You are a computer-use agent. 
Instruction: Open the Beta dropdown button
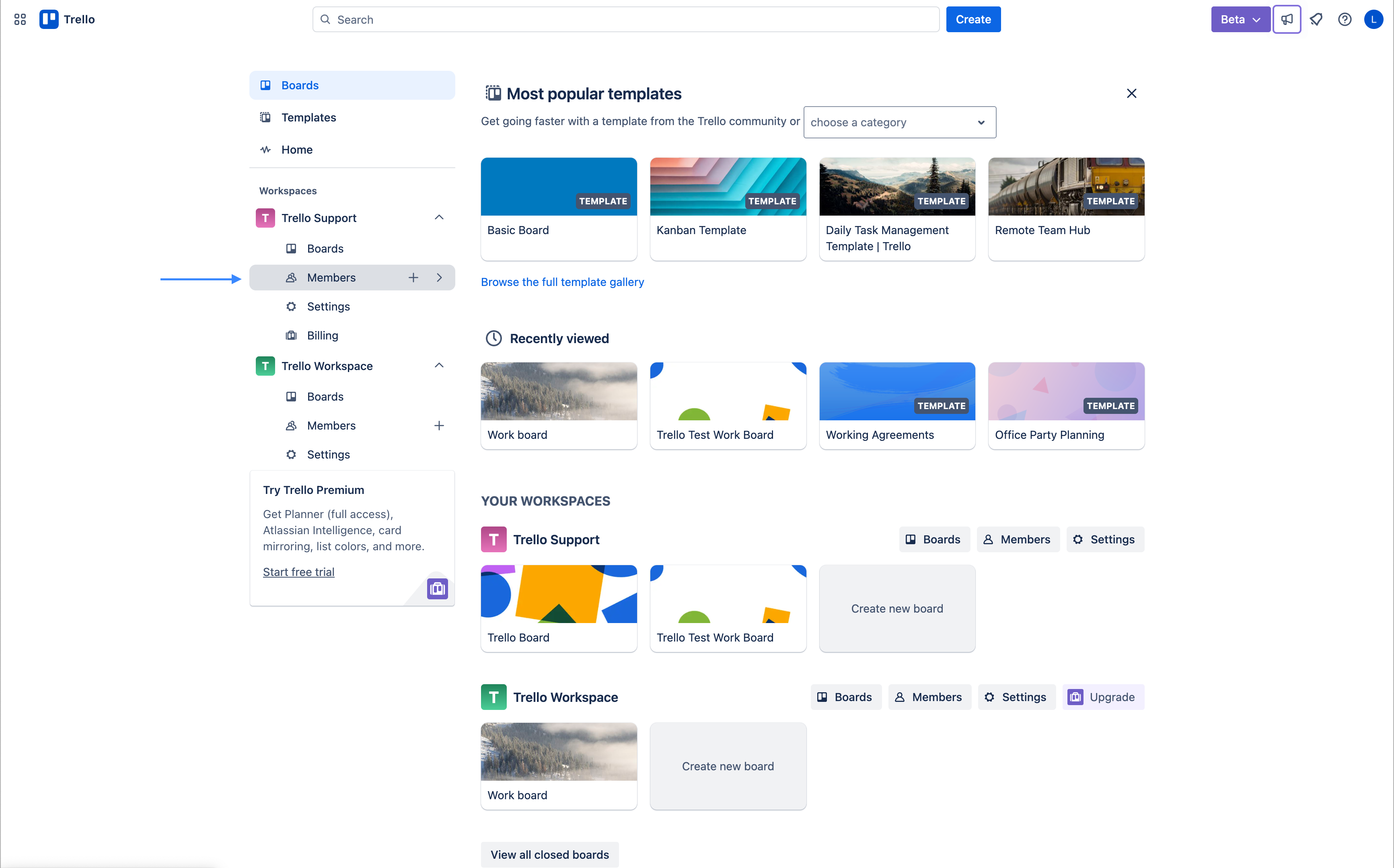pos(1240,20)
